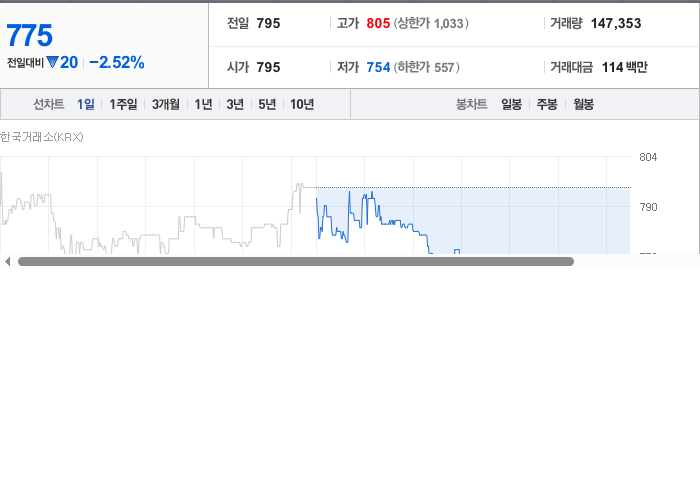Open the 10년 line chart
Screen dimensions: 700x490
pos(302,104)
